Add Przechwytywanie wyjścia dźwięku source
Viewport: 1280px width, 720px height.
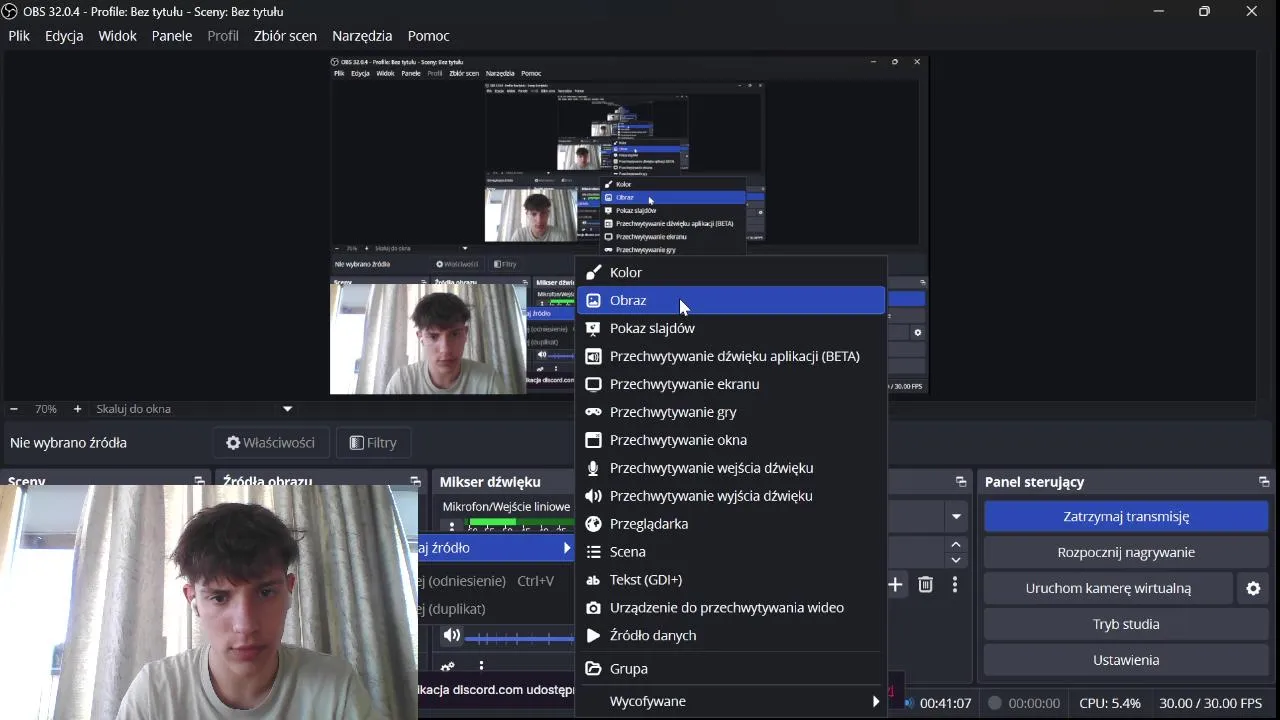[731, 496]
